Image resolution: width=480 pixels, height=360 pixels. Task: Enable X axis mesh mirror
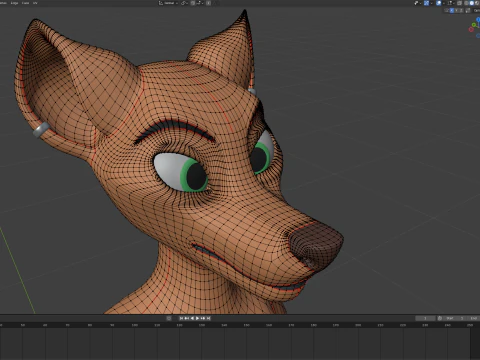tap(452, 10)
